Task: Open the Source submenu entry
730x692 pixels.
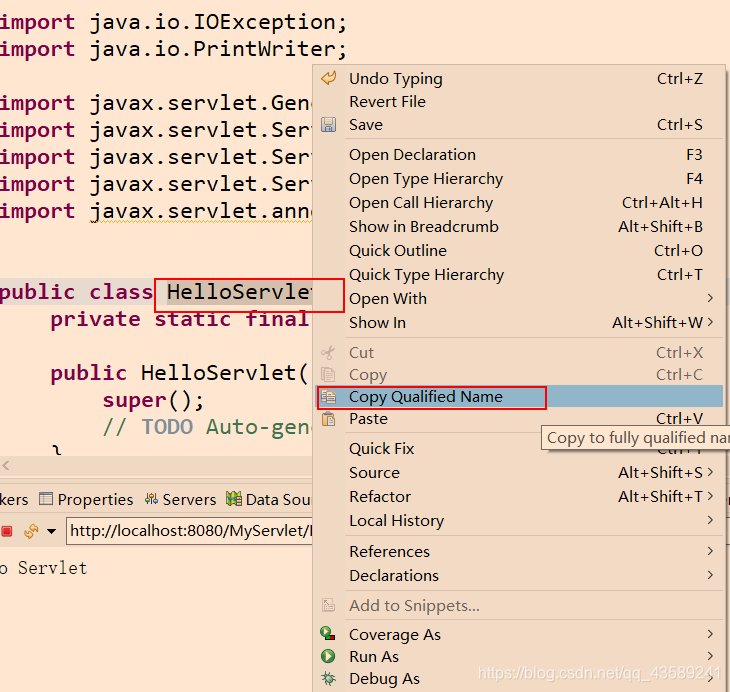Action: (519, 473)
